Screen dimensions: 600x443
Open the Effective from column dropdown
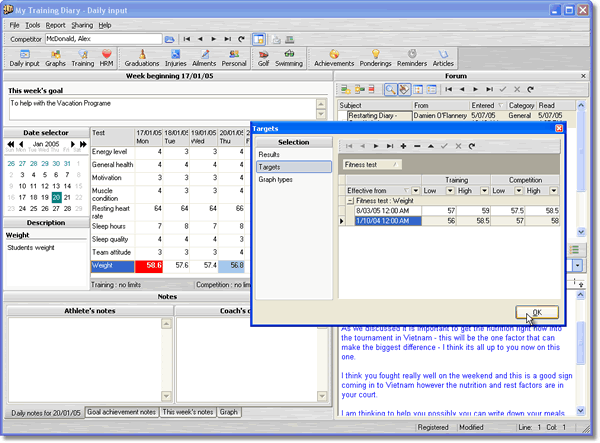(x=416, y=191)
